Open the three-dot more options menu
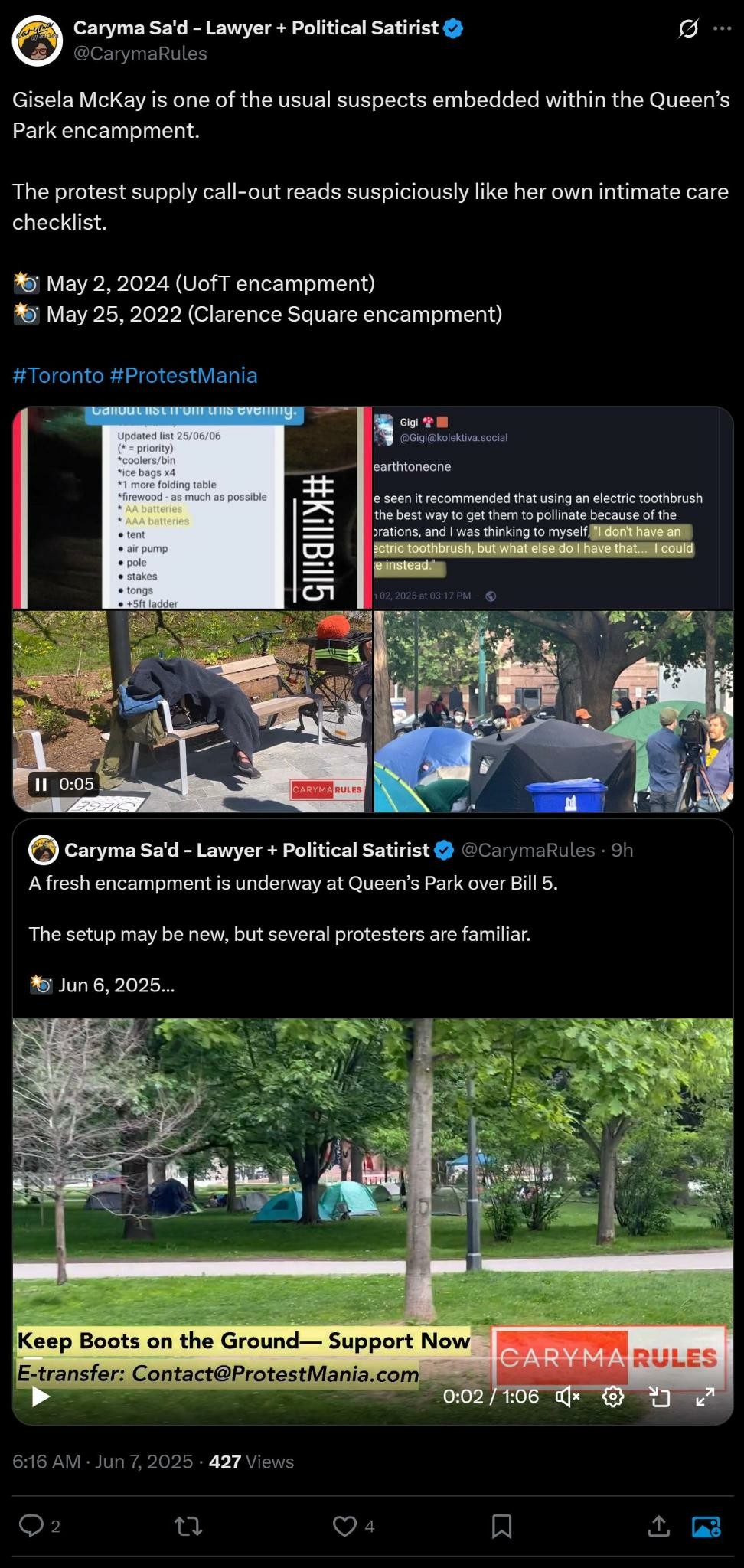 pyautogui.click(x=722, y=28)
